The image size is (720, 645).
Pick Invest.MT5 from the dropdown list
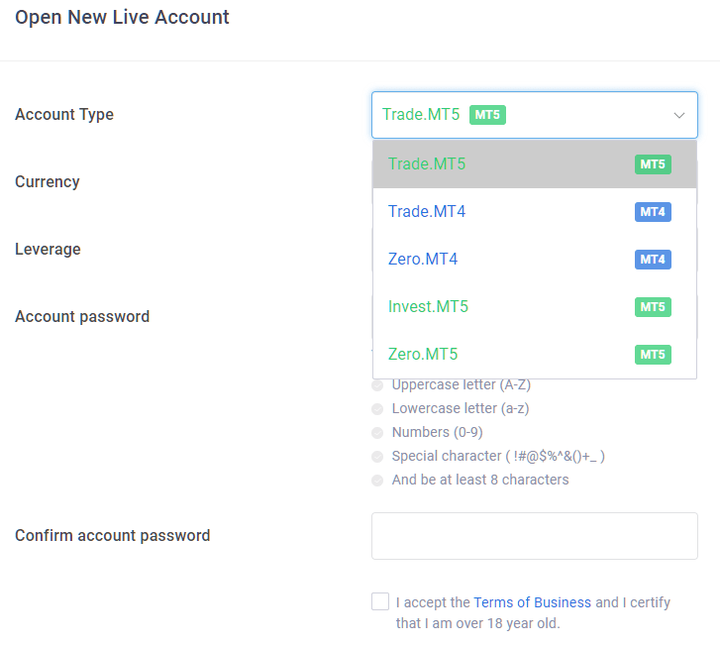coord(534,307)
